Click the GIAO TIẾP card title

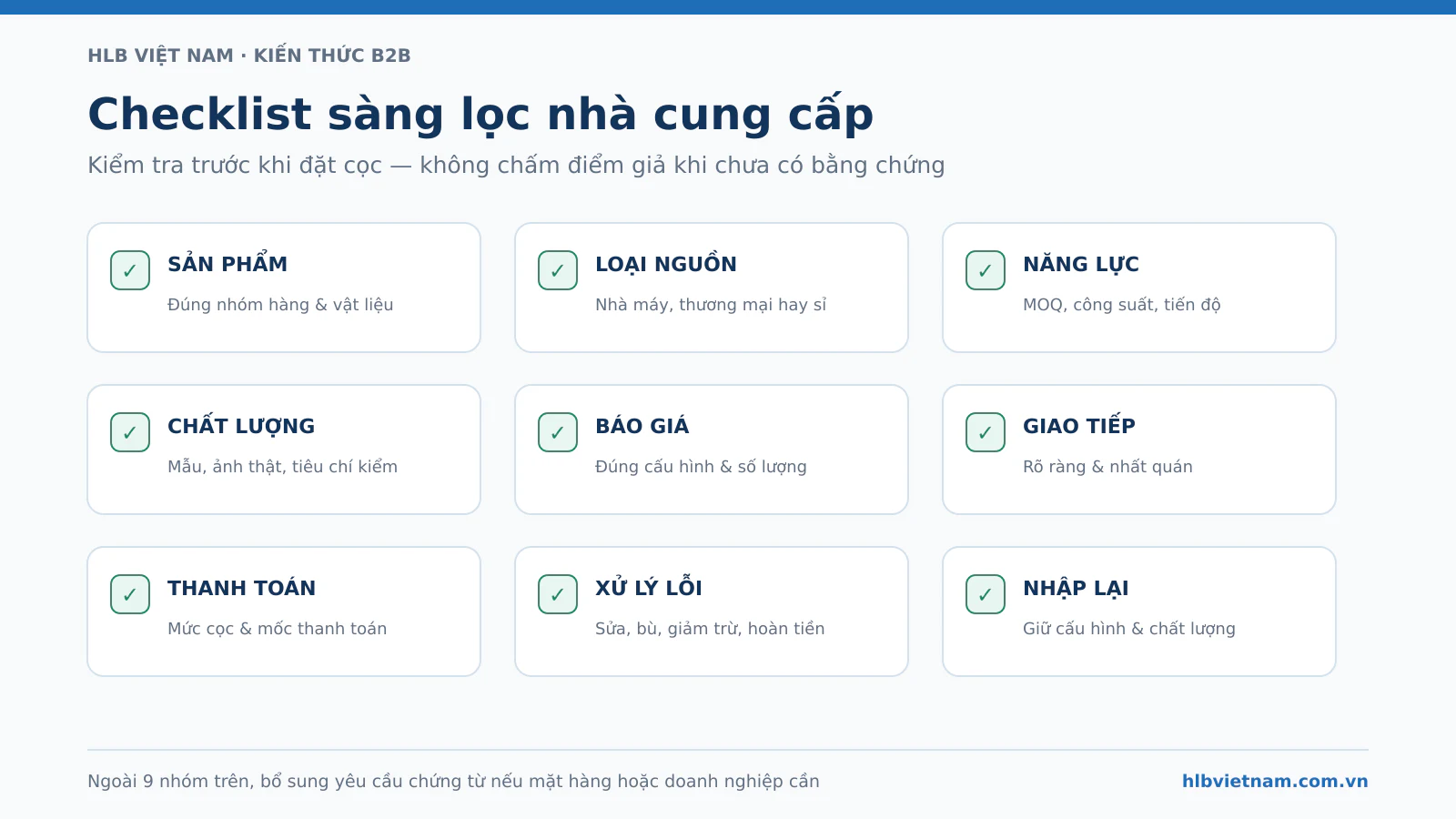pos(1079,426)
